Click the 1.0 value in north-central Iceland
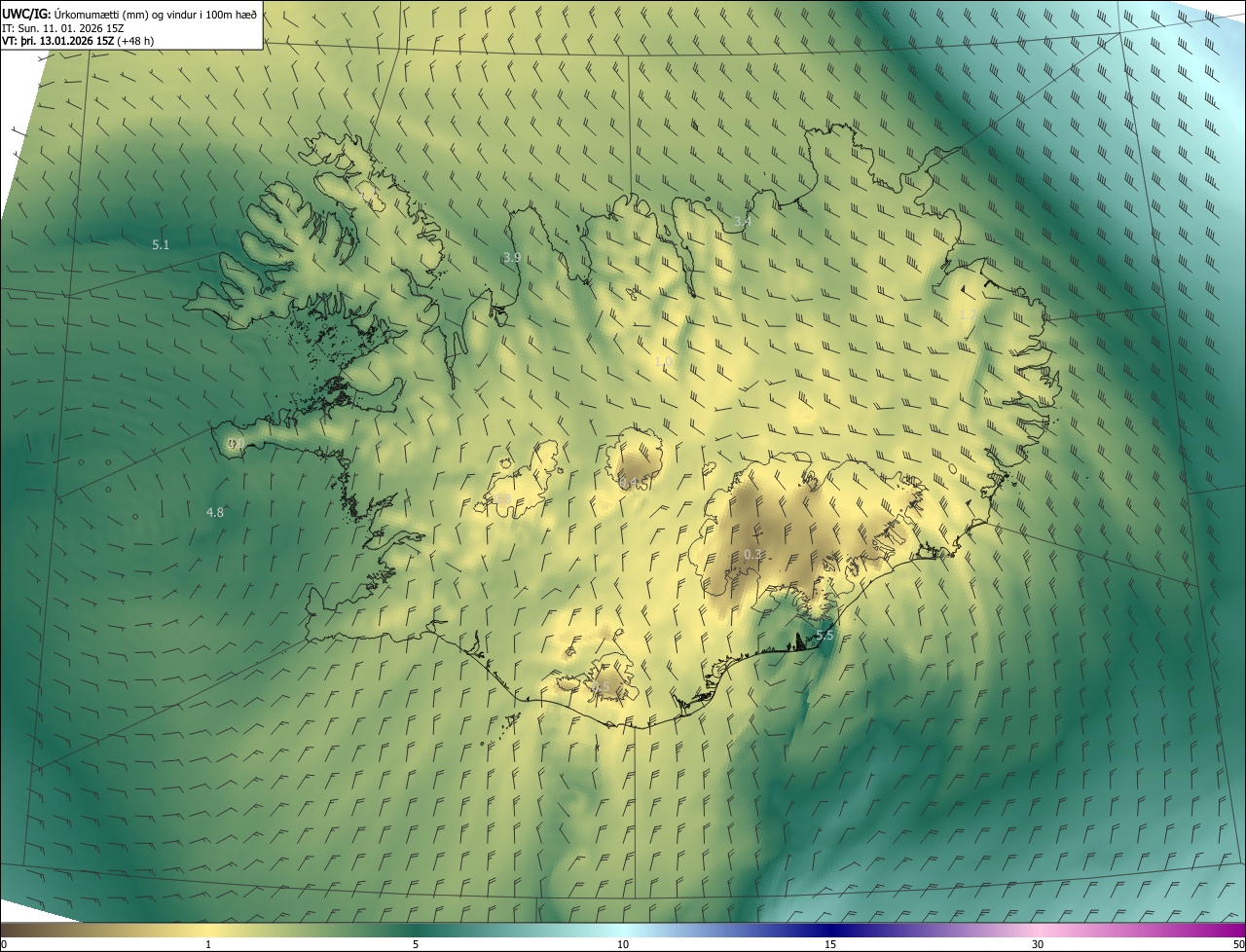 (x=664, y=362)
